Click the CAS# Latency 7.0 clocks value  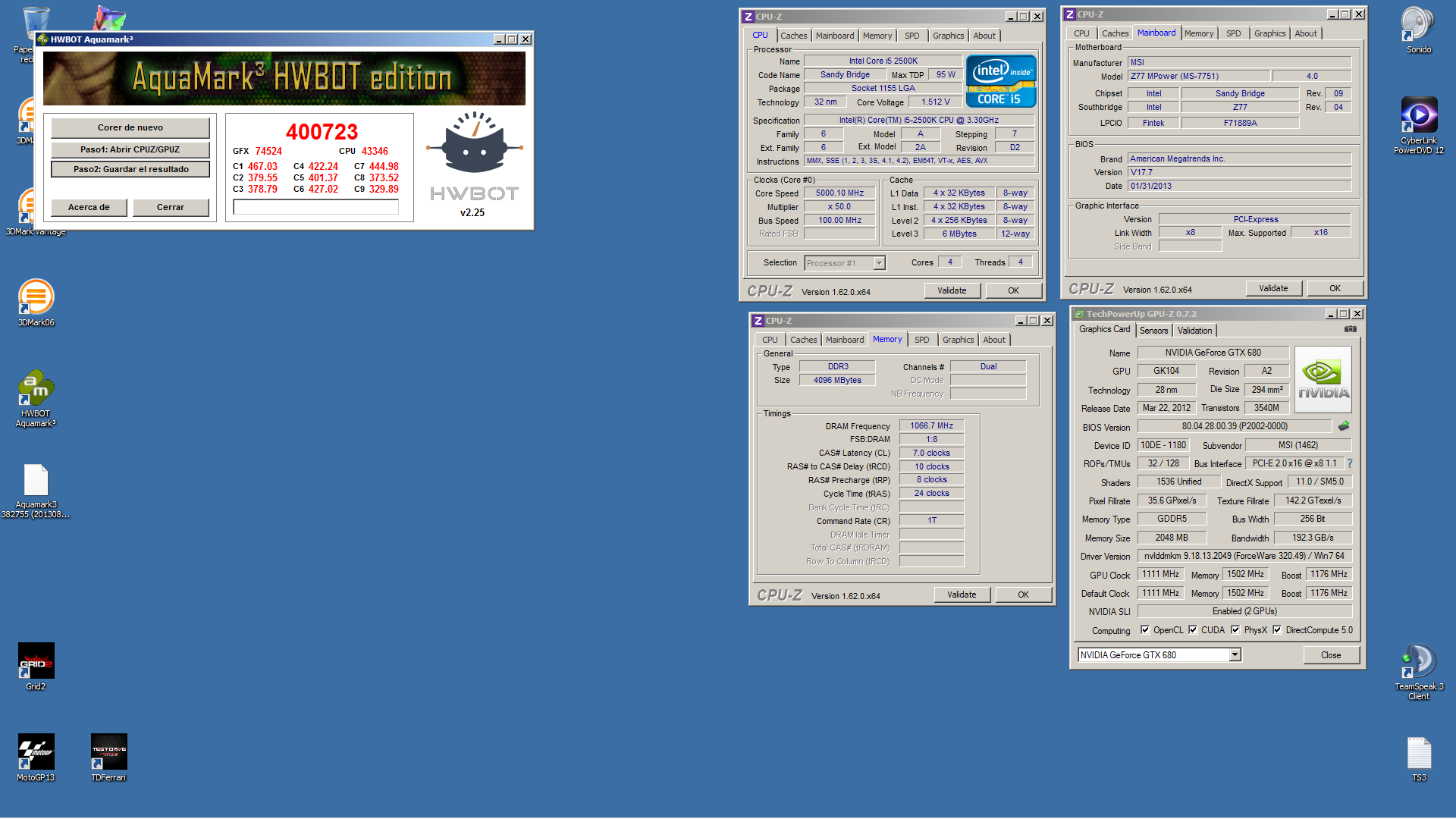931,453
